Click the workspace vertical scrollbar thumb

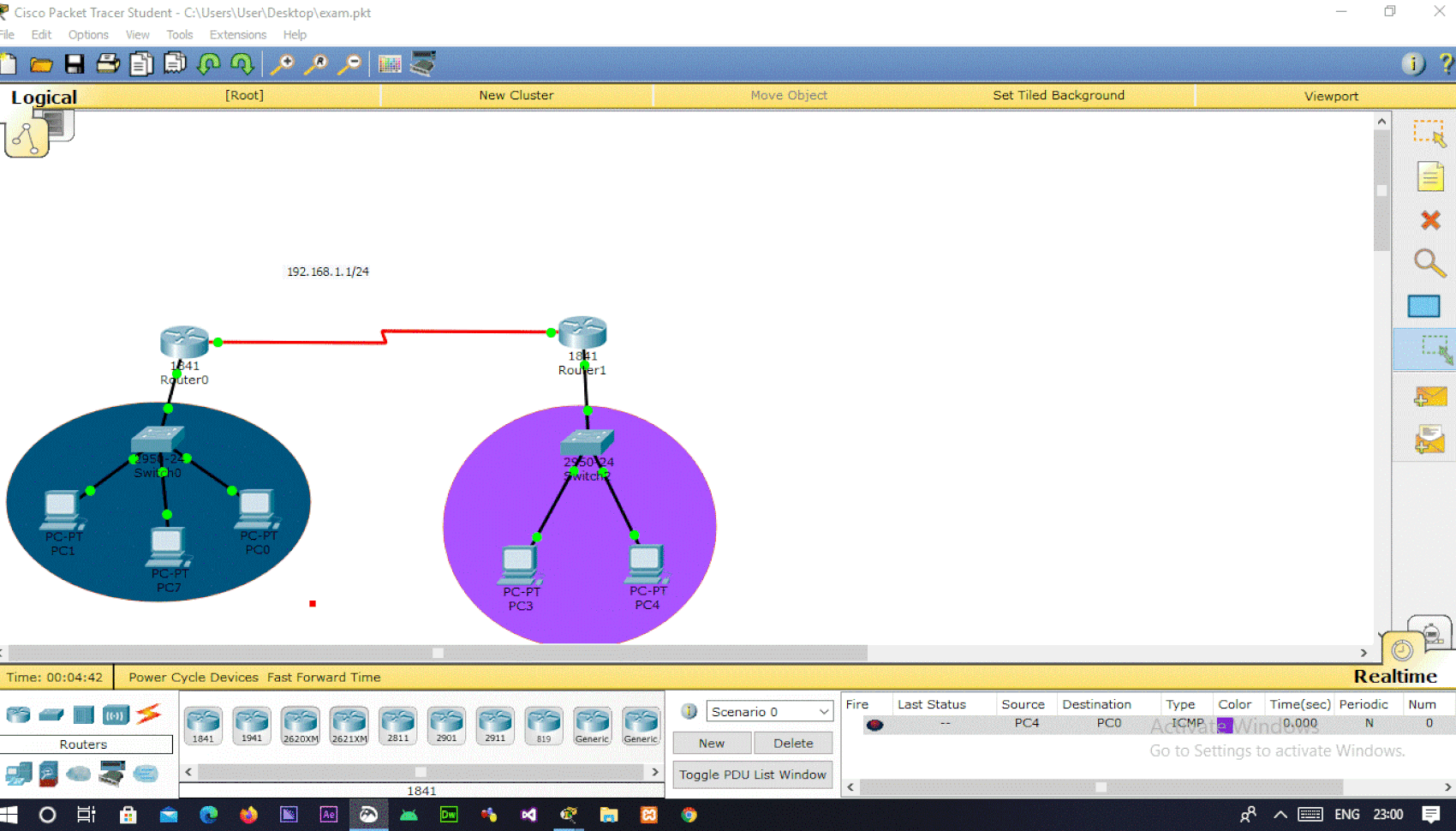[x=1381, y=190]
